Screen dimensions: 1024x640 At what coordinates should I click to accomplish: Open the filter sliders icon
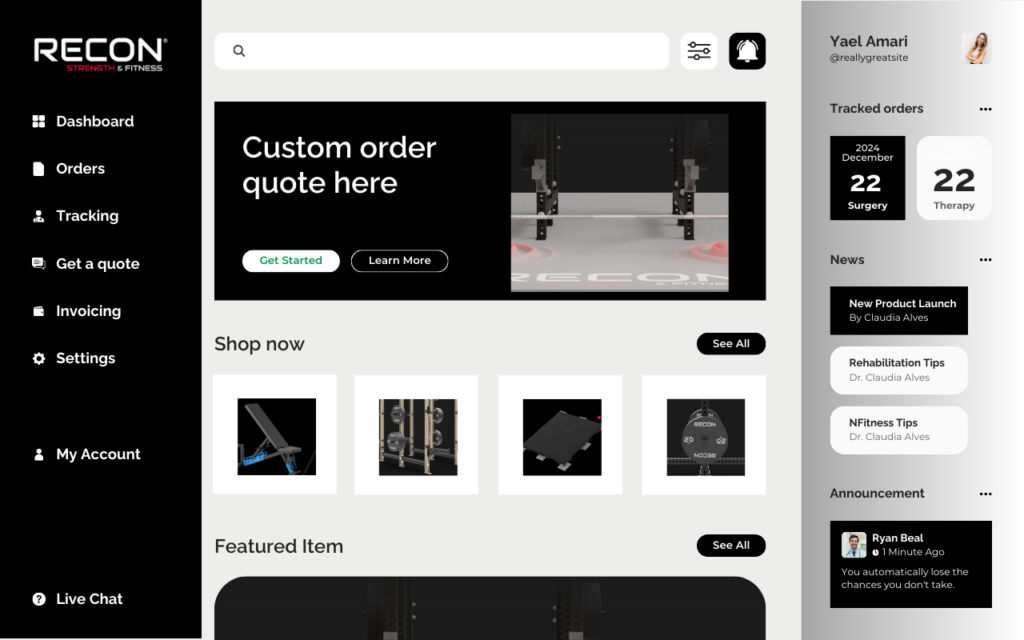click(x=699, y=51)
